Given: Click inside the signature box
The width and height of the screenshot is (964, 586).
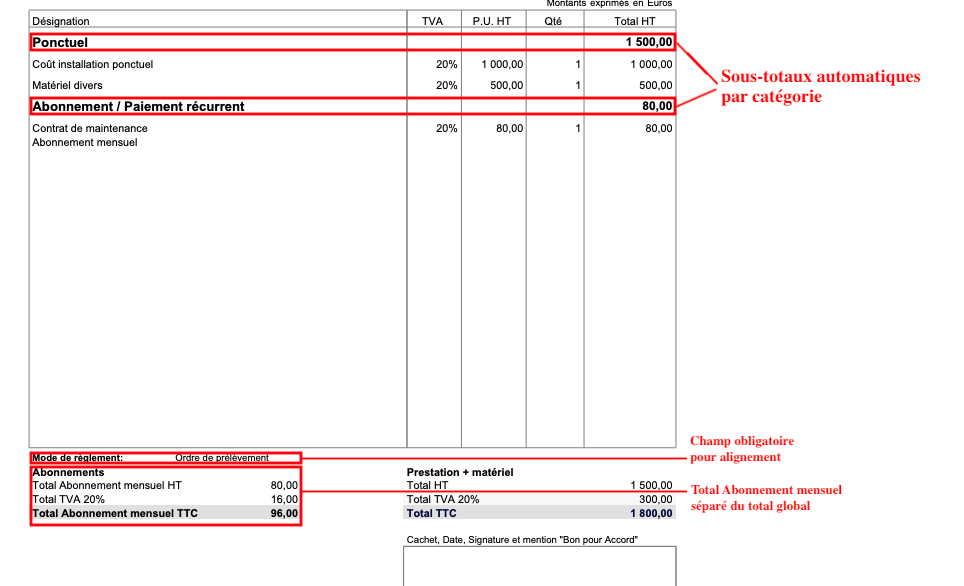Looking at the screenshot, I should pyautogui.click(x=540, y=567).
